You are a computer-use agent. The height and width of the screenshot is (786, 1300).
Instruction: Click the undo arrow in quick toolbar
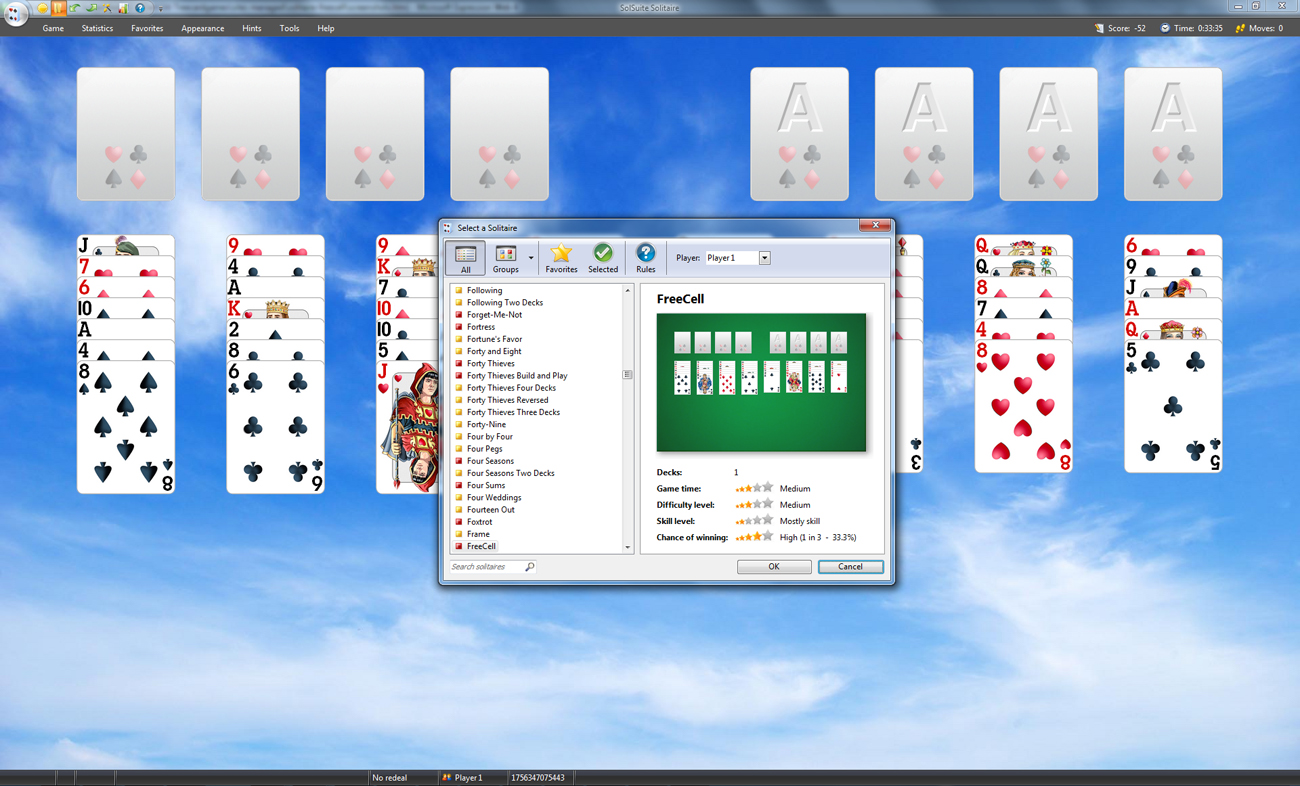pos(75,8)
